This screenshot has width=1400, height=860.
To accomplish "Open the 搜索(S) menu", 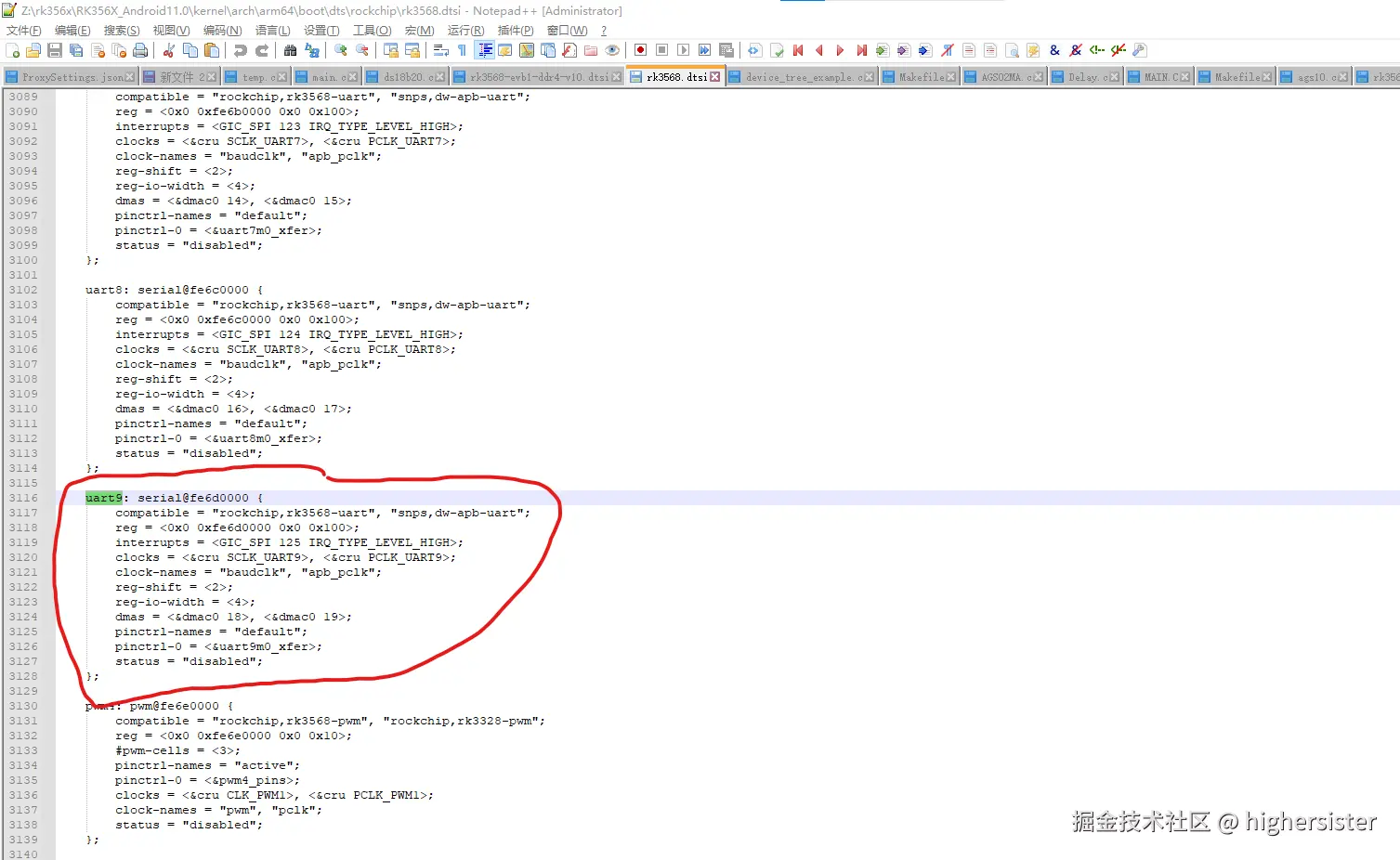I will click(x=122, y=31).
